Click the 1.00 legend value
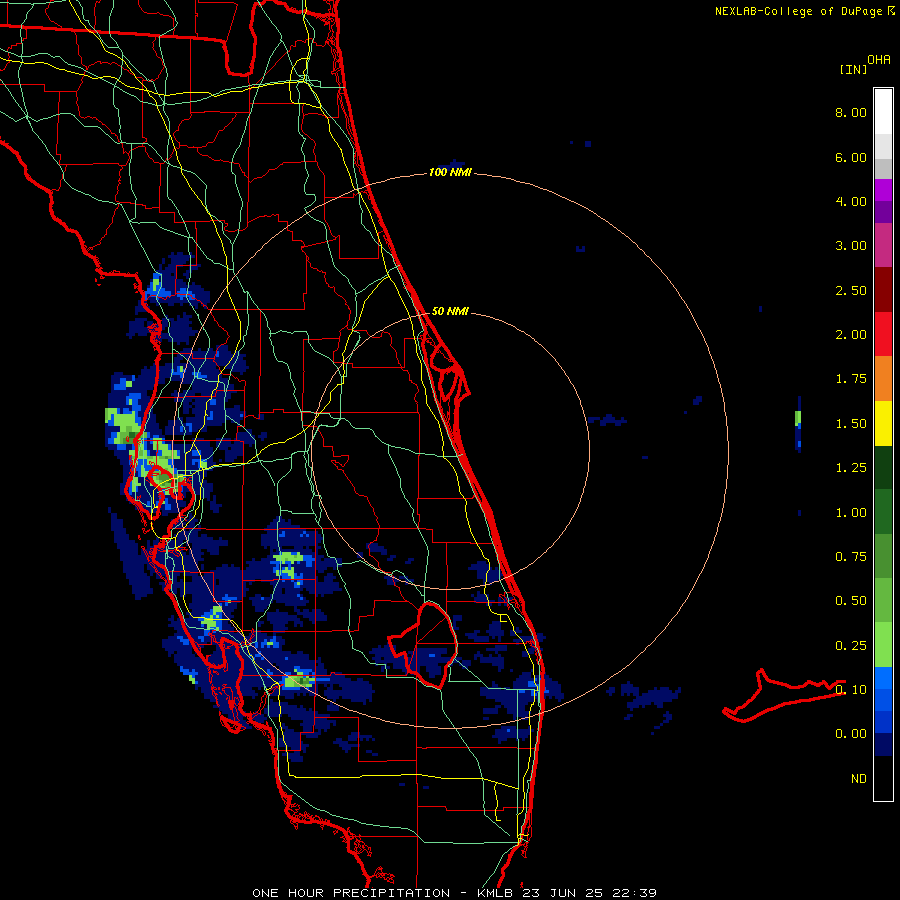This screenshot has height=900, width=900. pos(851,513)
